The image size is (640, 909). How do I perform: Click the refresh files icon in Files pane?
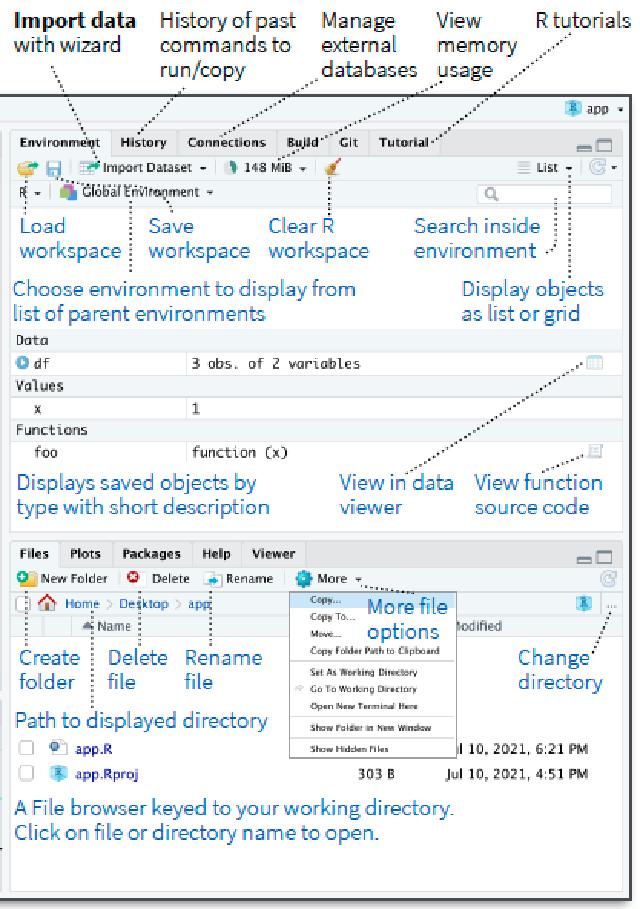pos(608,578)
